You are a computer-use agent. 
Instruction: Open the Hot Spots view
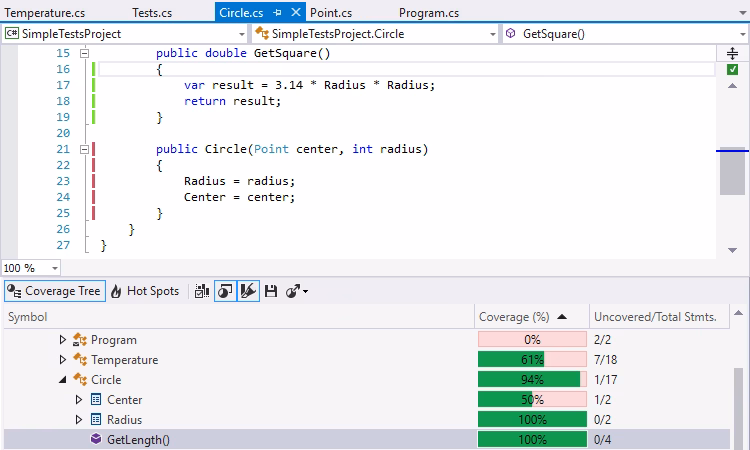point(145,291)
